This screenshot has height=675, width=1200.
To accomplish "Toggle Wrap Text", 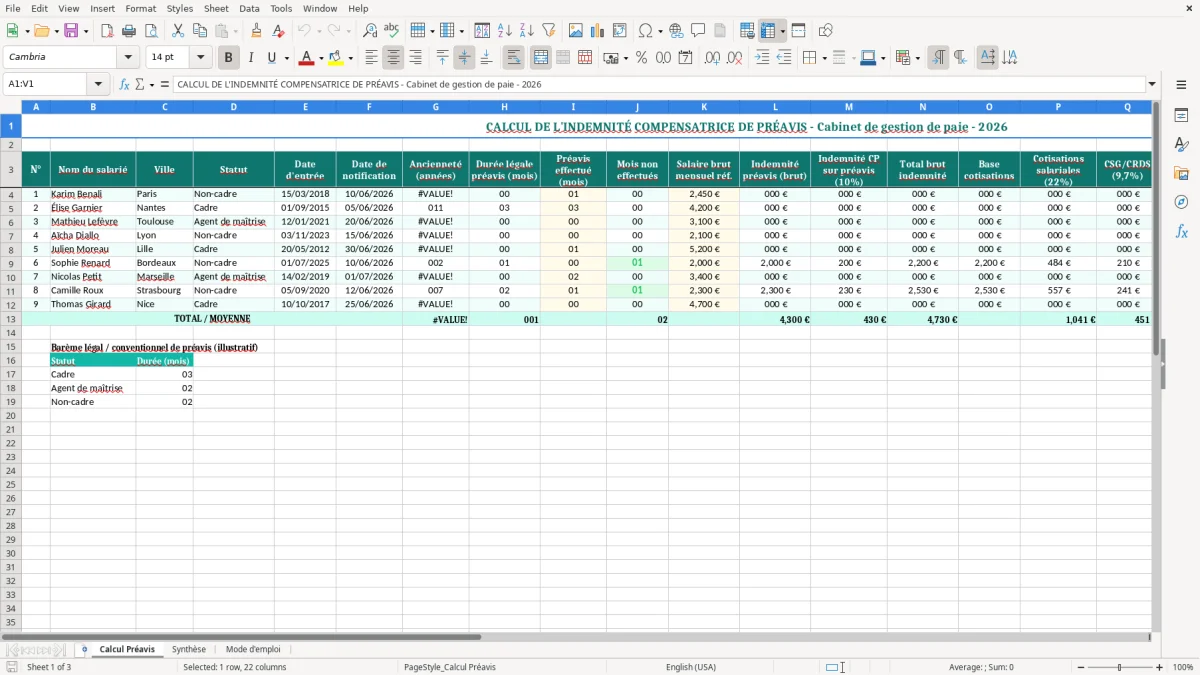I will click(513, 58).
